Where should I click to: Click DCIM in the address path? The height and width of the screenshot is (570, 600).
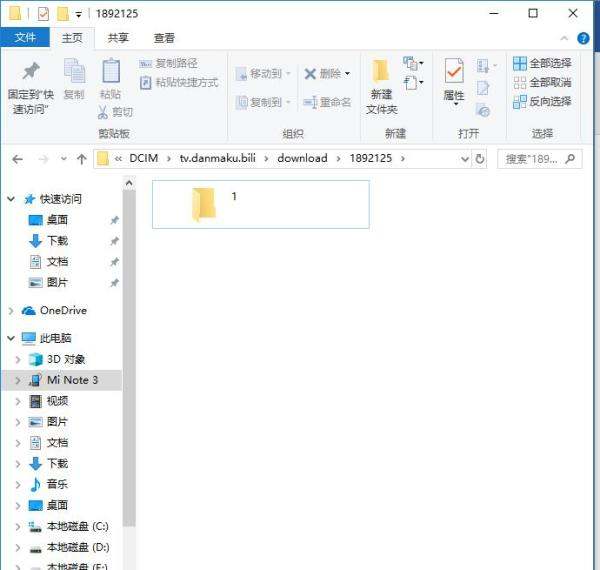point(144,158)
